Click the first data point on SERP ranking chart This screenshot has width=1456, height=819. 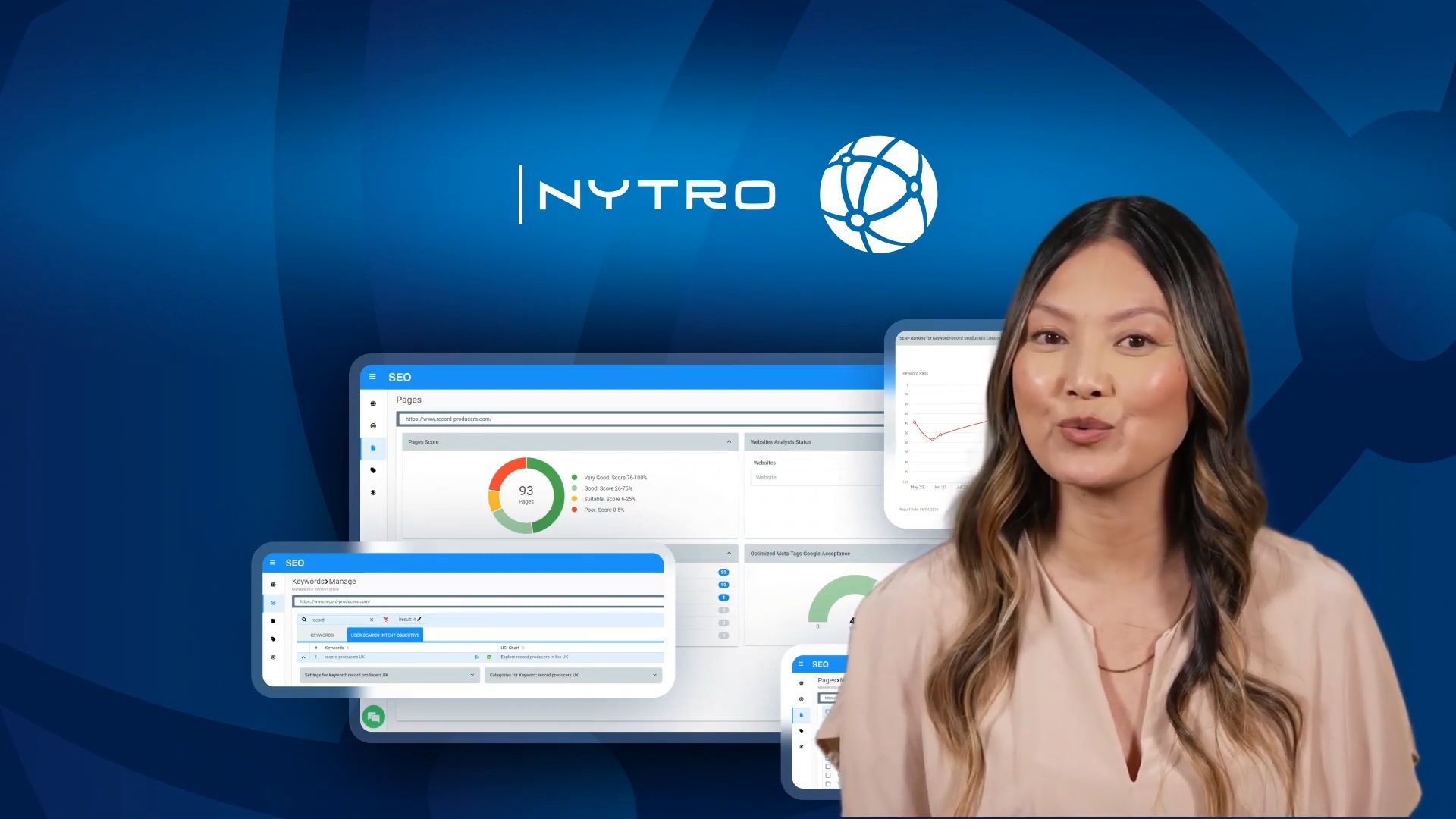coord(915,422)
